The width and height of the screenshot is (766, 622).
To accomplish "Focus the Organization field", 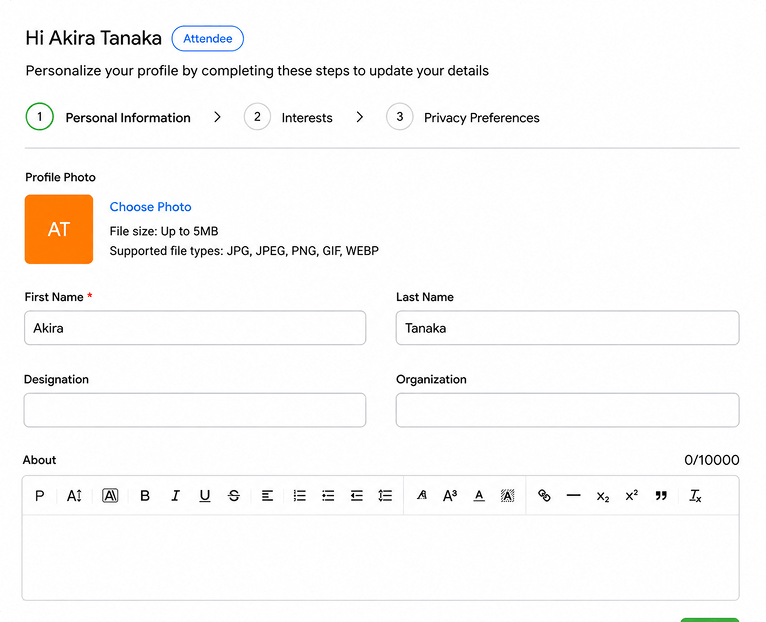I will pyautogui.click(x=568, y=410).
